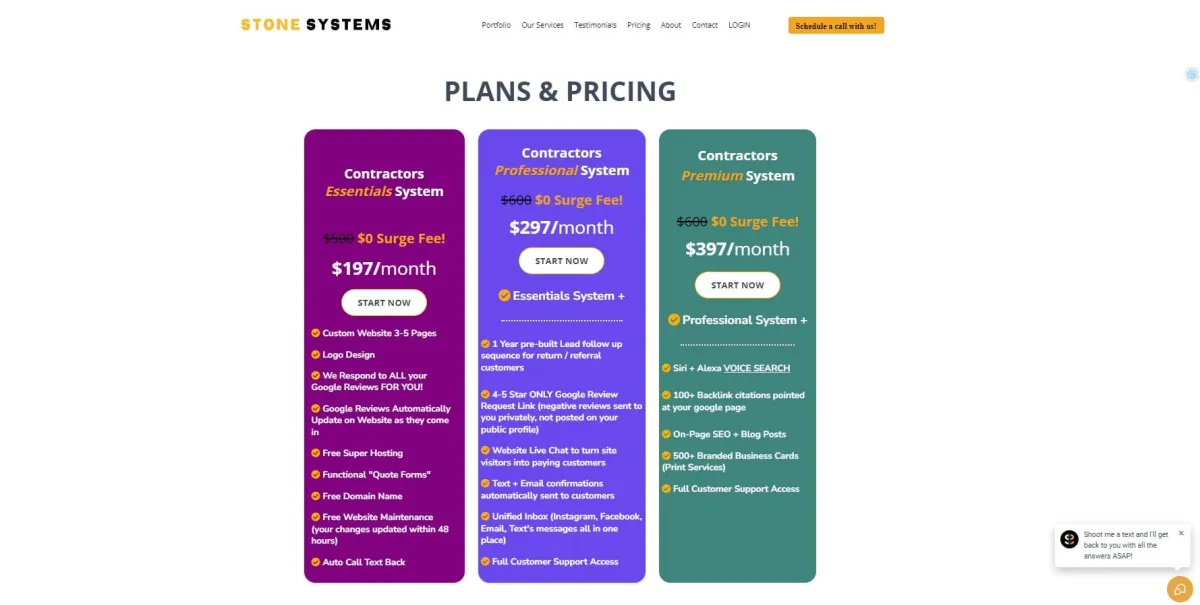The width and height of the screenshot is (1200, 605).
Task: Click the checkmark beside Unified Inbox feature
Action: point(485,516)
